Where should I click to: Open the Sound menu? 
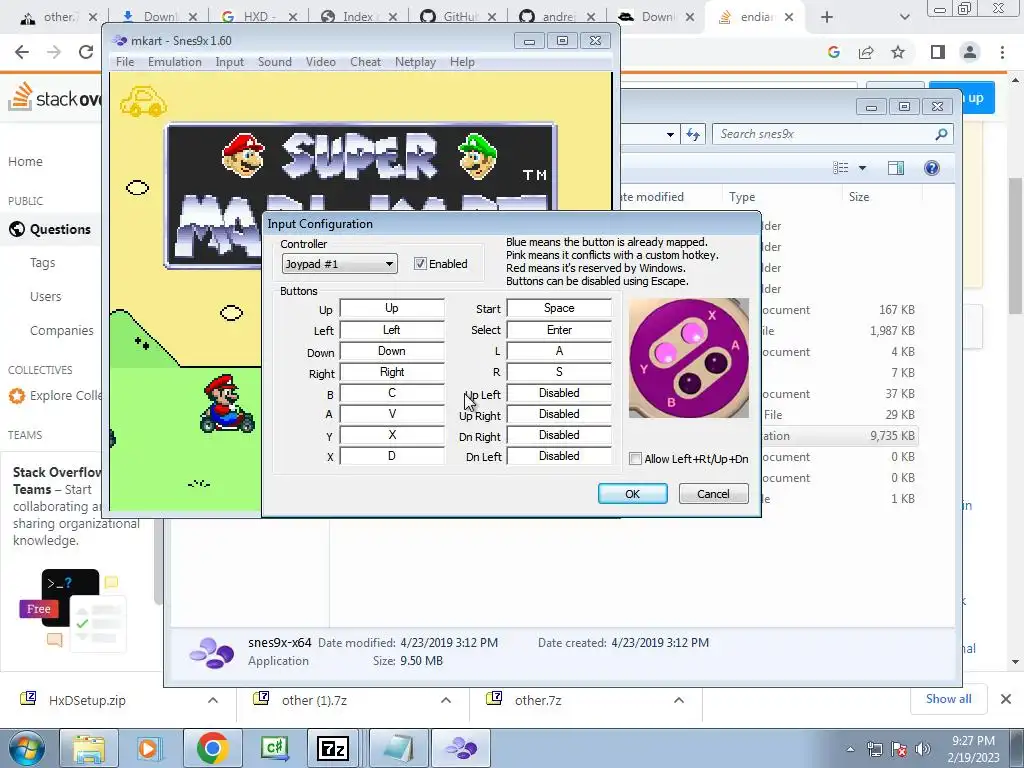(274, 62)
